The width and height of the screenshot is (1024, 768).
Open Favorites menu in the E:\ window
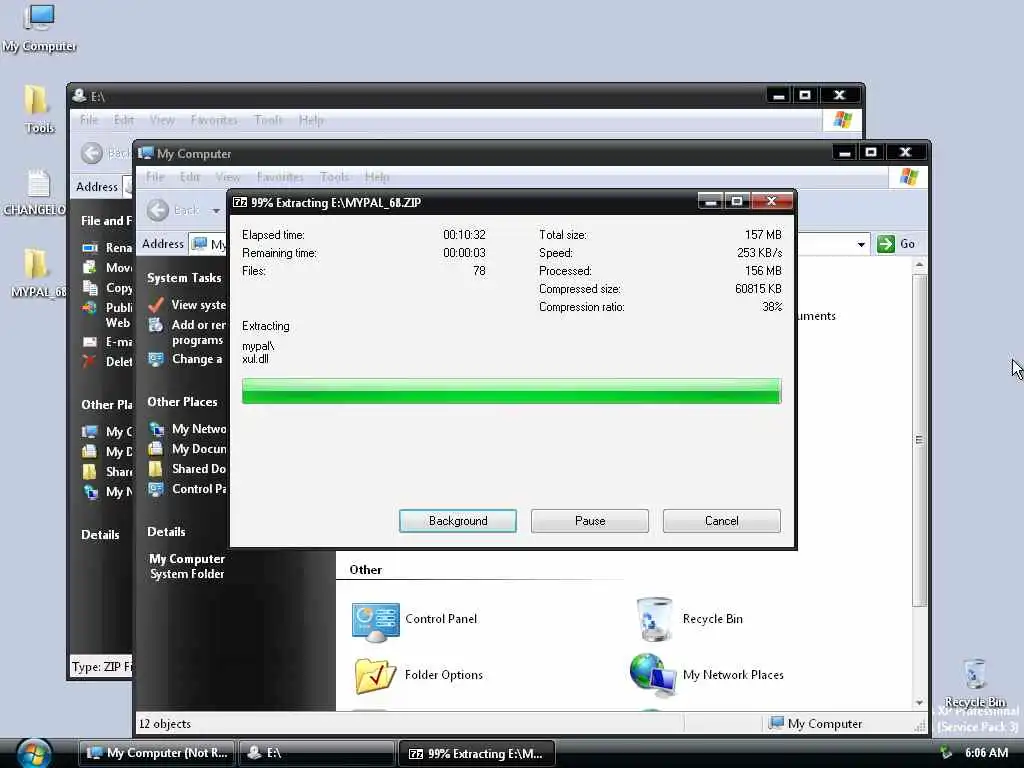coord(214,120)
